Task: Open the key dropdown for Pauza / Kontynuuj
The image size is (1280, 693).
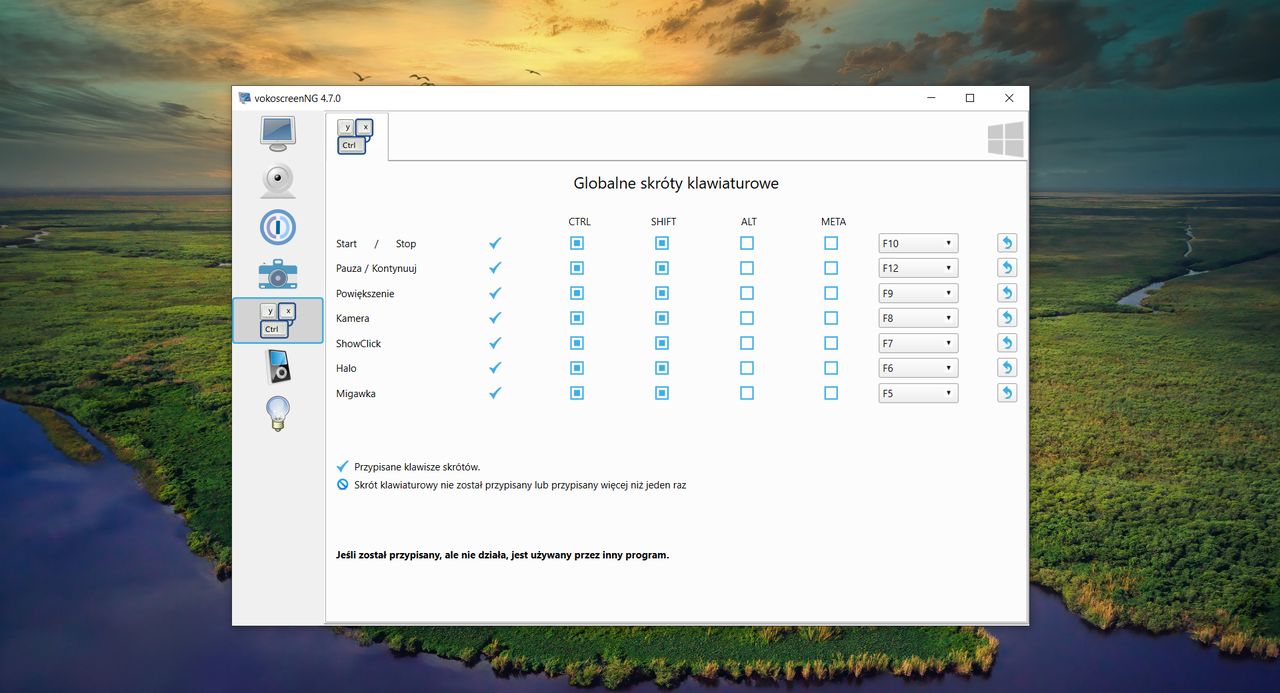Action: tap(917, 267)
